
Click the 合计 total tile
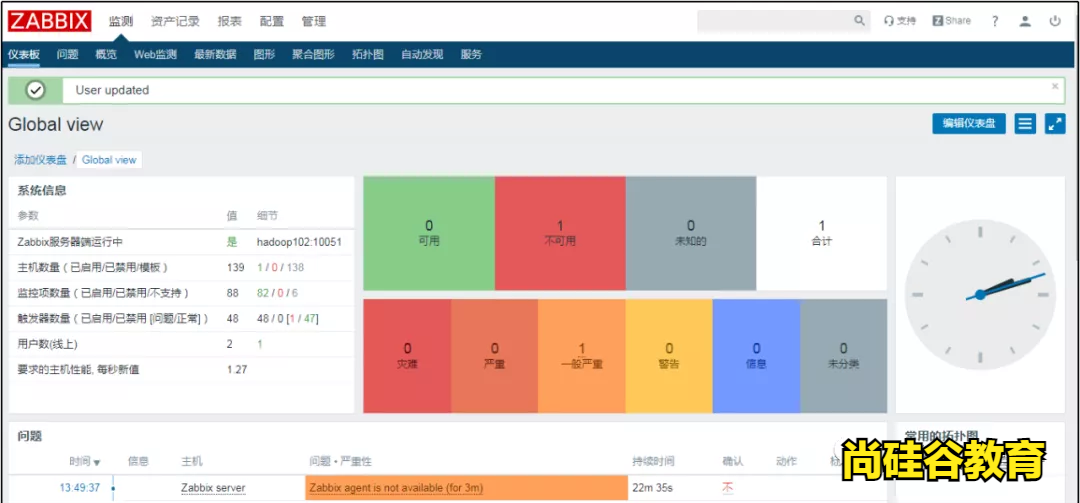click(x=822, y=233)
